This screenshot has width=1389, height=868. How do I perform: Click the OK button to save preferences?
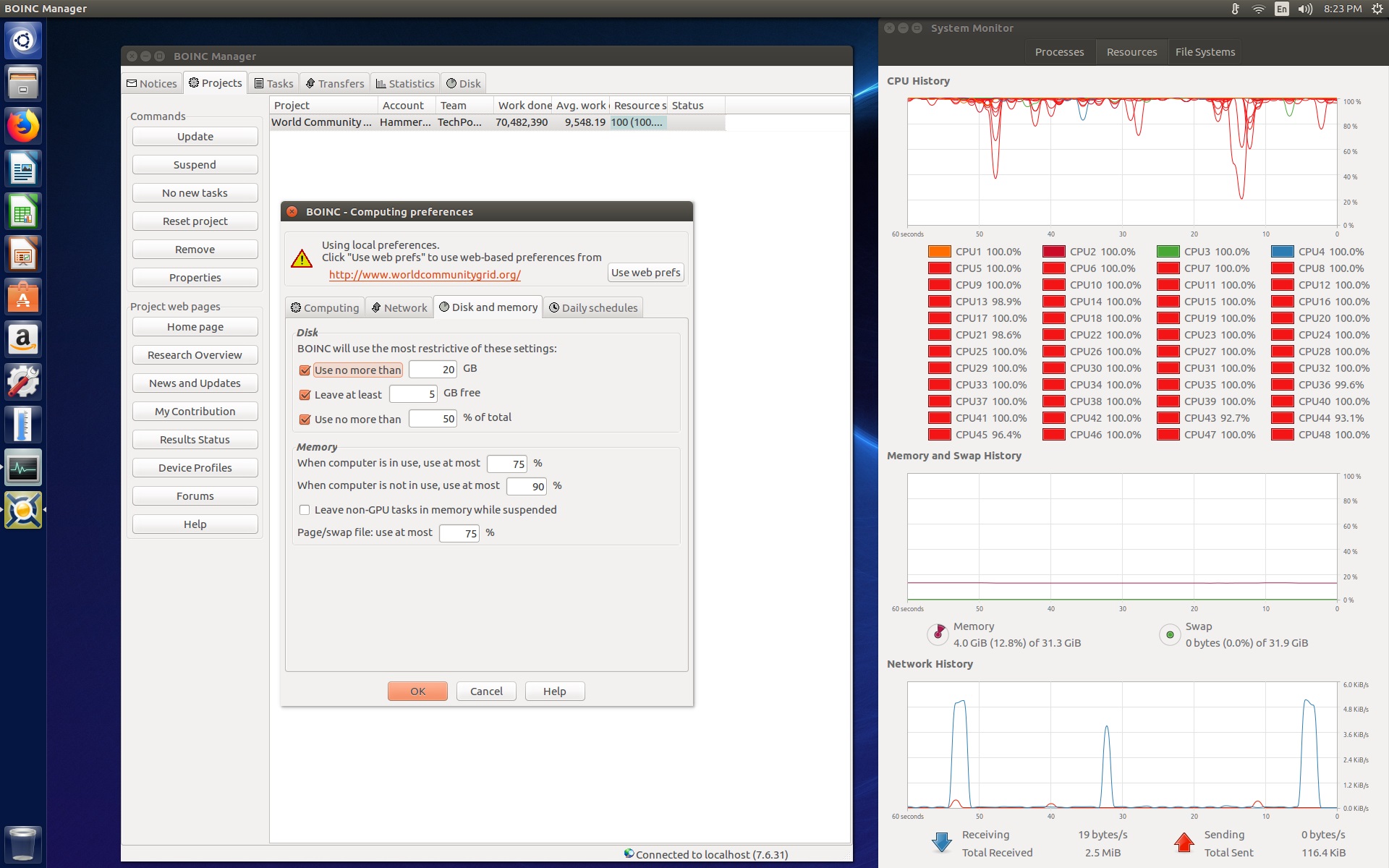(x=417, y=691)
